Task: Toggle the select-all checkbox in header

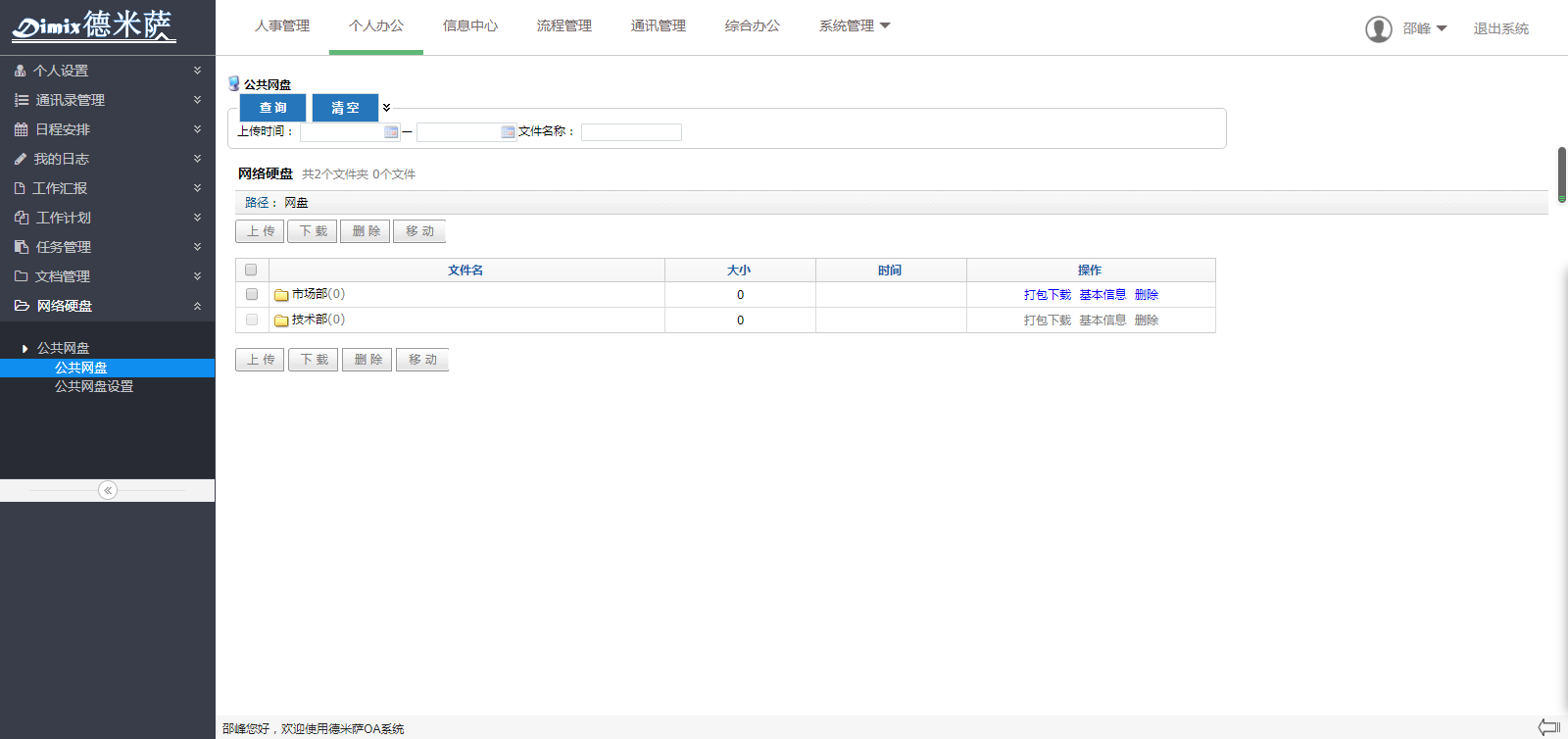Action: pos(251,270)
